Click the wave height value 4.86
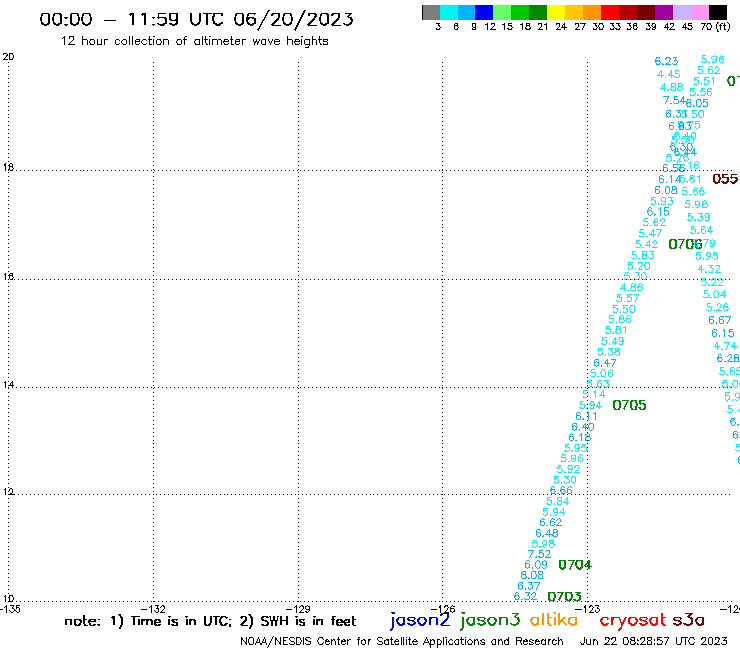The image size is (740, 650). (631, 287)
